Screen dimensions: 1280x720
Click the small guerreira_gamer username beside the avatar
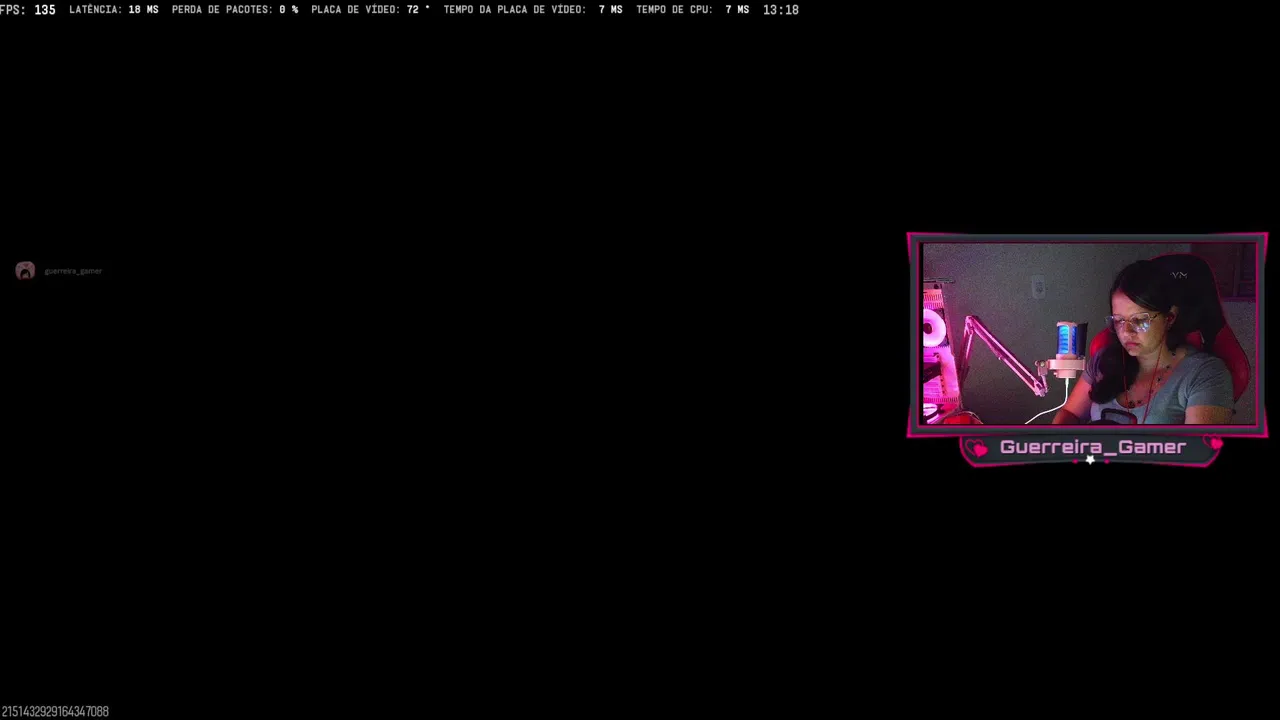pyautogui.click(x=73, y=271)
